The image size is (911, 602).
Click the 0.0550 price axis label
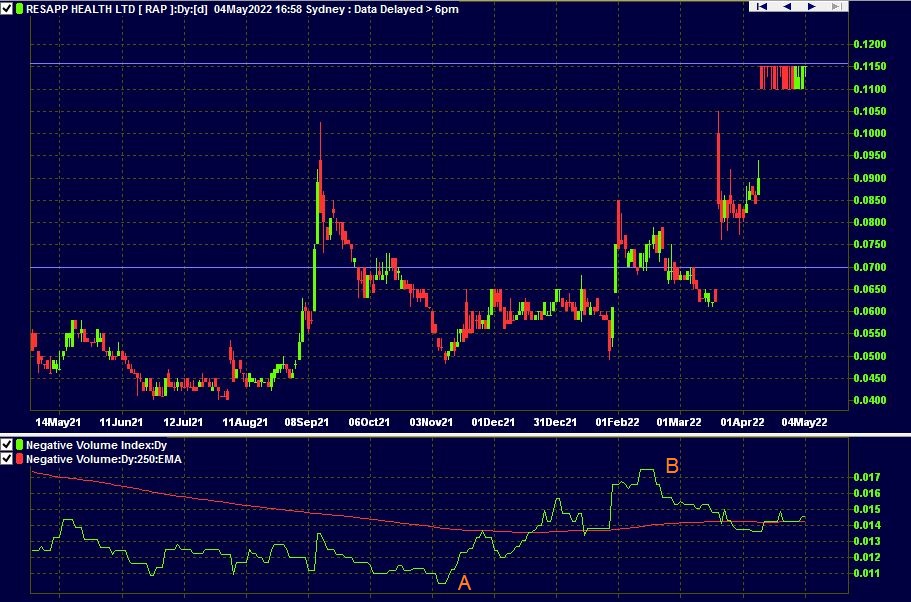[x=870, y=333]
